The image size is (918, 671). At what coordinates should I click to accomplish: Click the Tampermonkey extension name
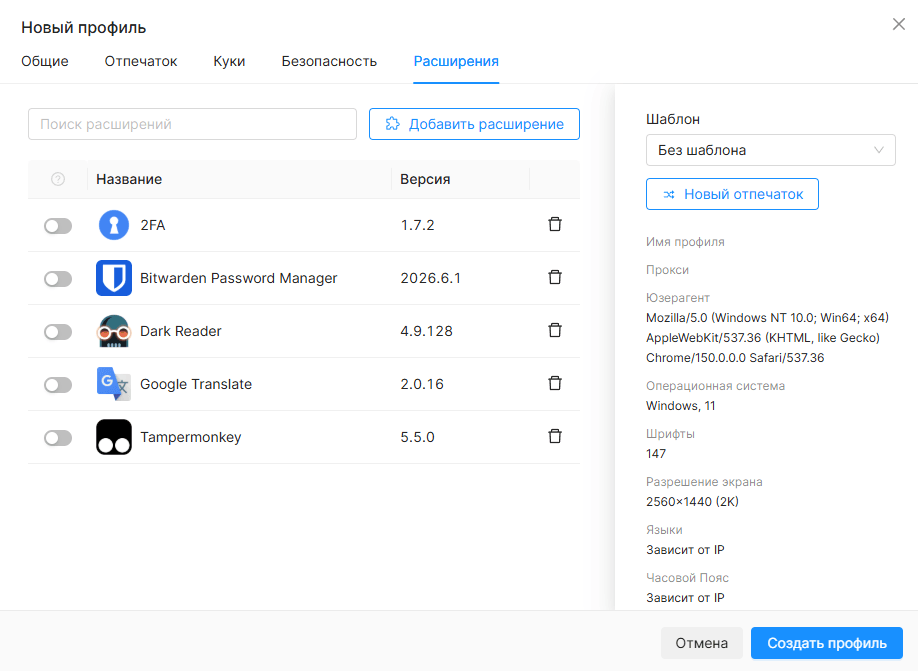(x=191, y=437)
